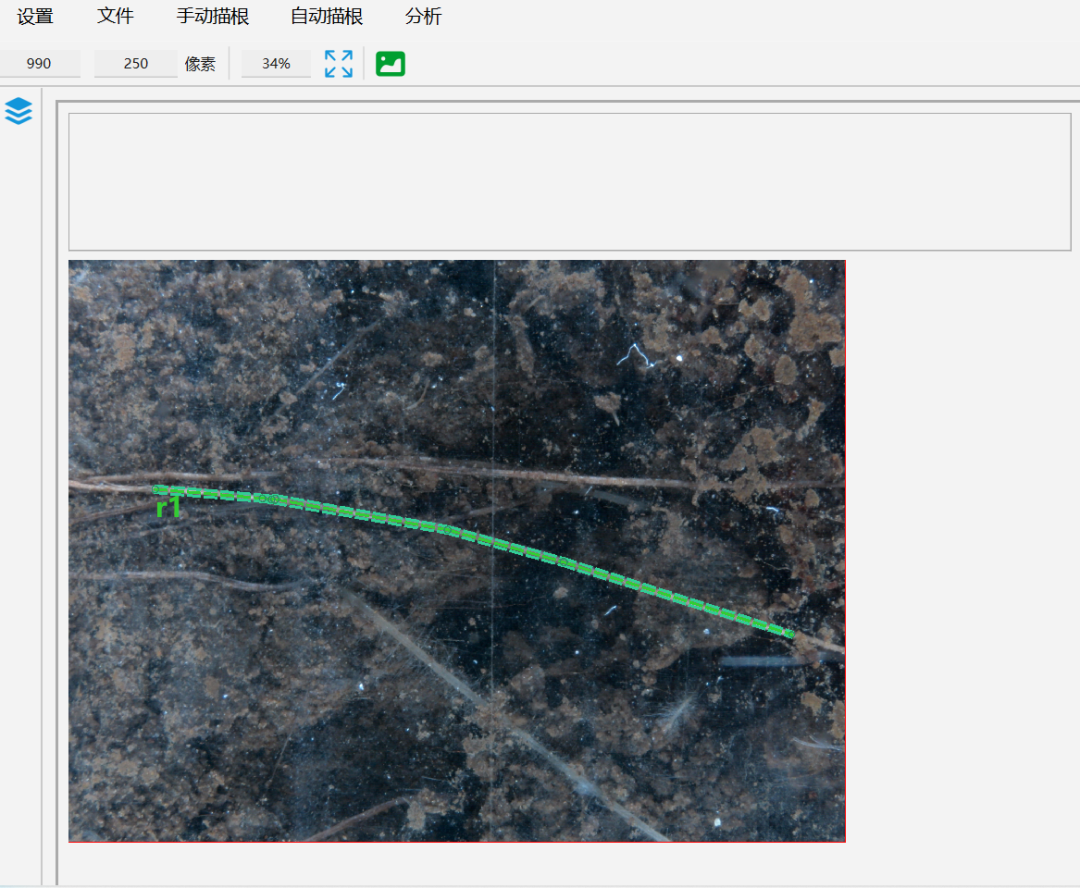Screen dimensions: 1080x888
Task: Click the left start of the green root trace
Action: (157, 489)
